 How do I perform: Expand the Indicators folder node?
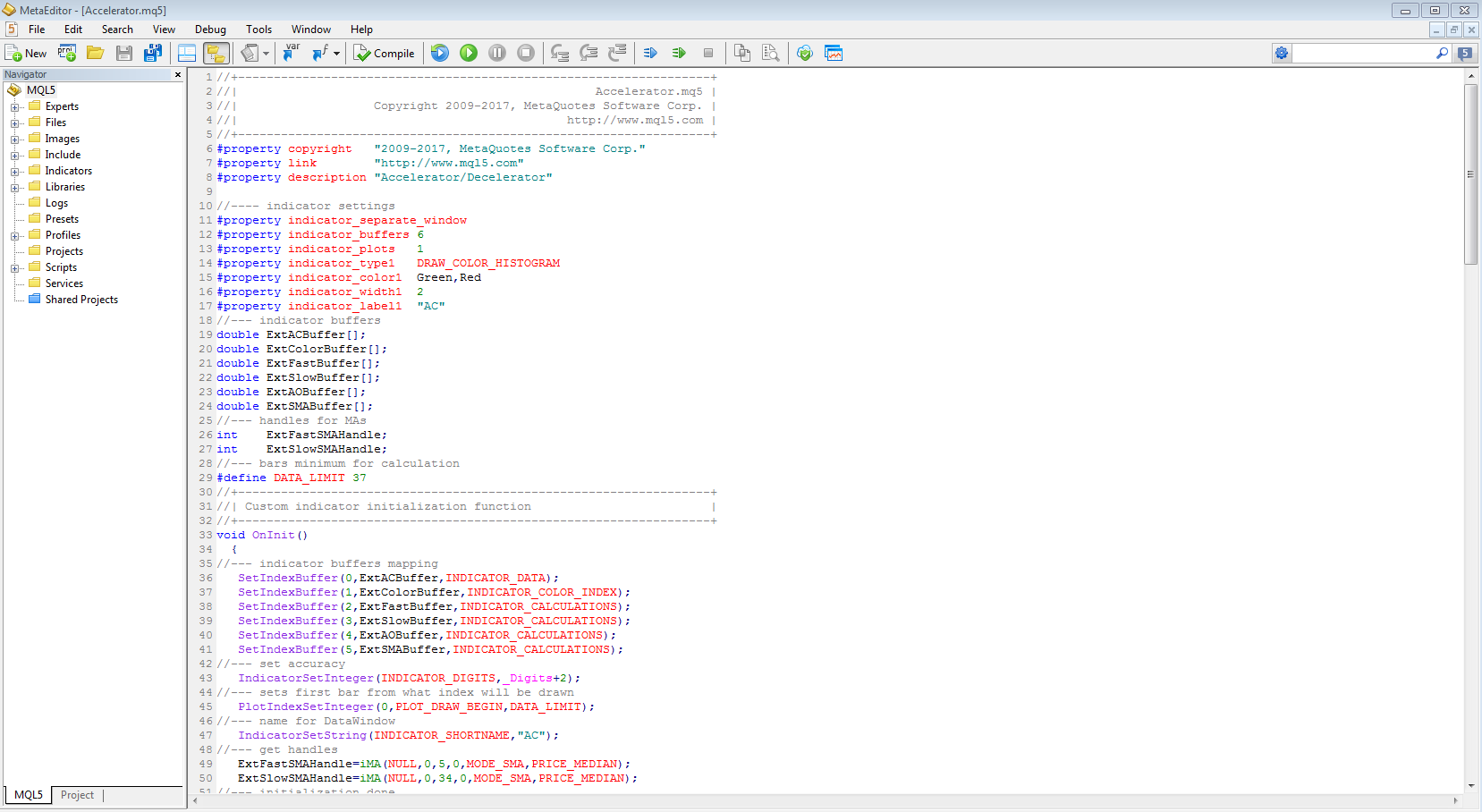(14, 172)
